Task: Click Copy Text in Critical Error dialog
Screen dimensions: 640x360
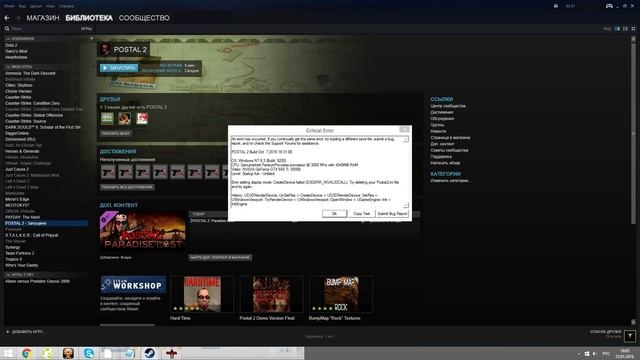Action: point(362,213)
